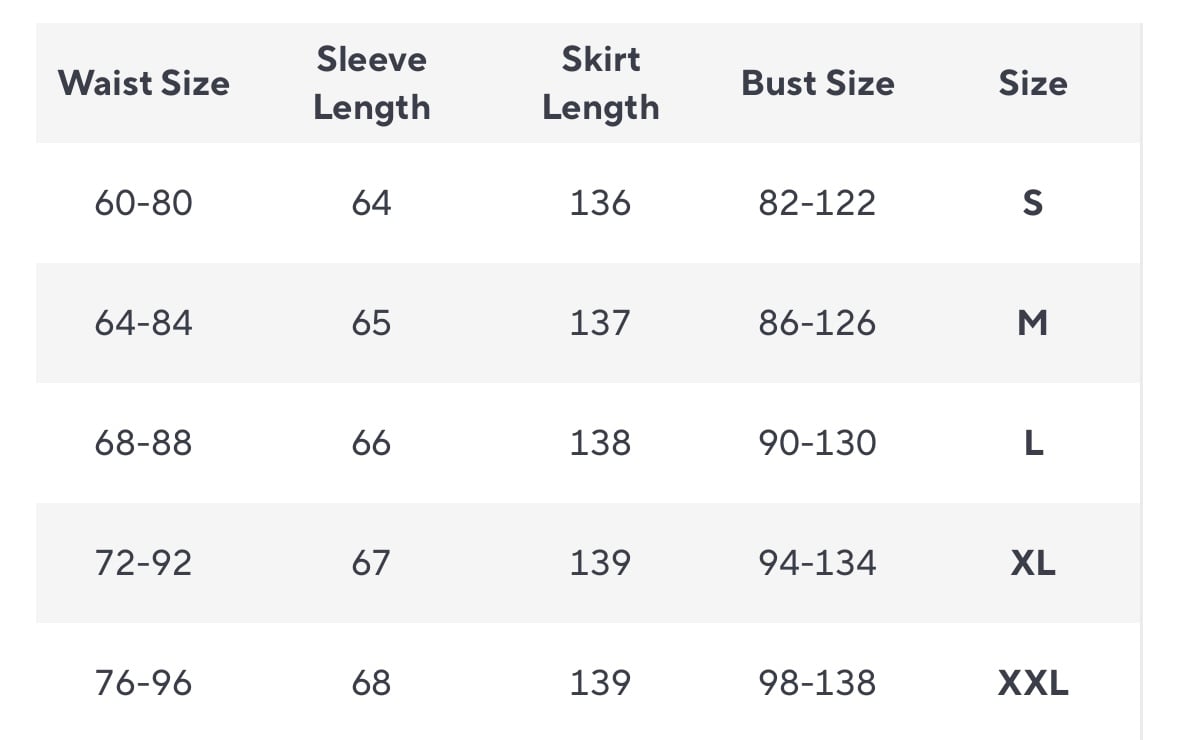1179x740 pixels.
Task: Select the Skirt Length column header
Action: tap(600, 83)
